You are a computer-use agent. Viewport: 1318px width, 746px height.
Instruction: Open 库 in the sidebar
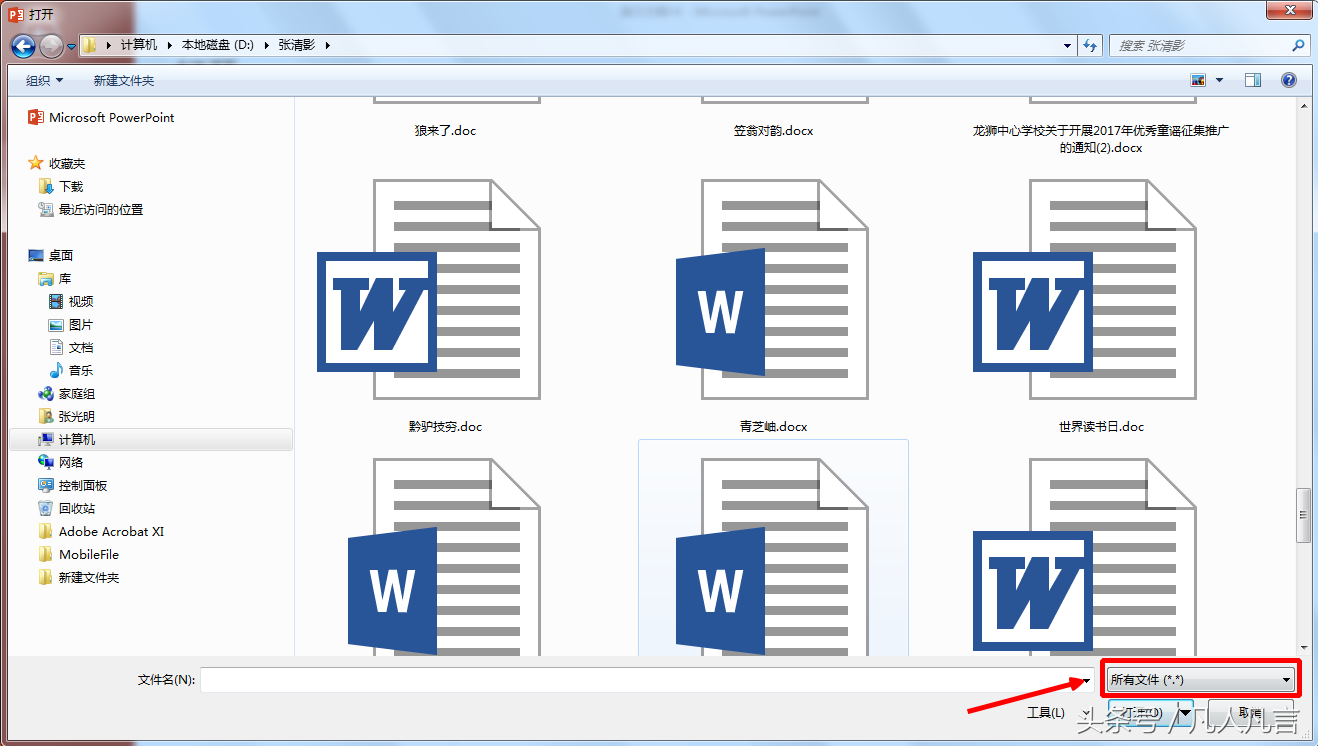[x=55, y=278]
